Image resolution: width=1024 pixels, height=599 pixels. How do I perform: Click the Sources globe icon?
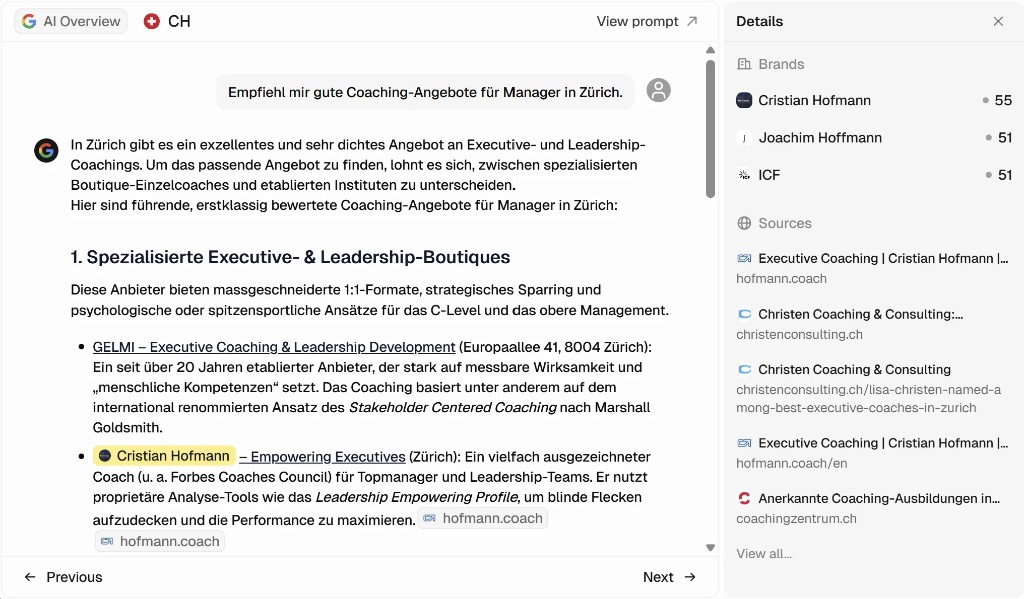(x=744, y=223)
